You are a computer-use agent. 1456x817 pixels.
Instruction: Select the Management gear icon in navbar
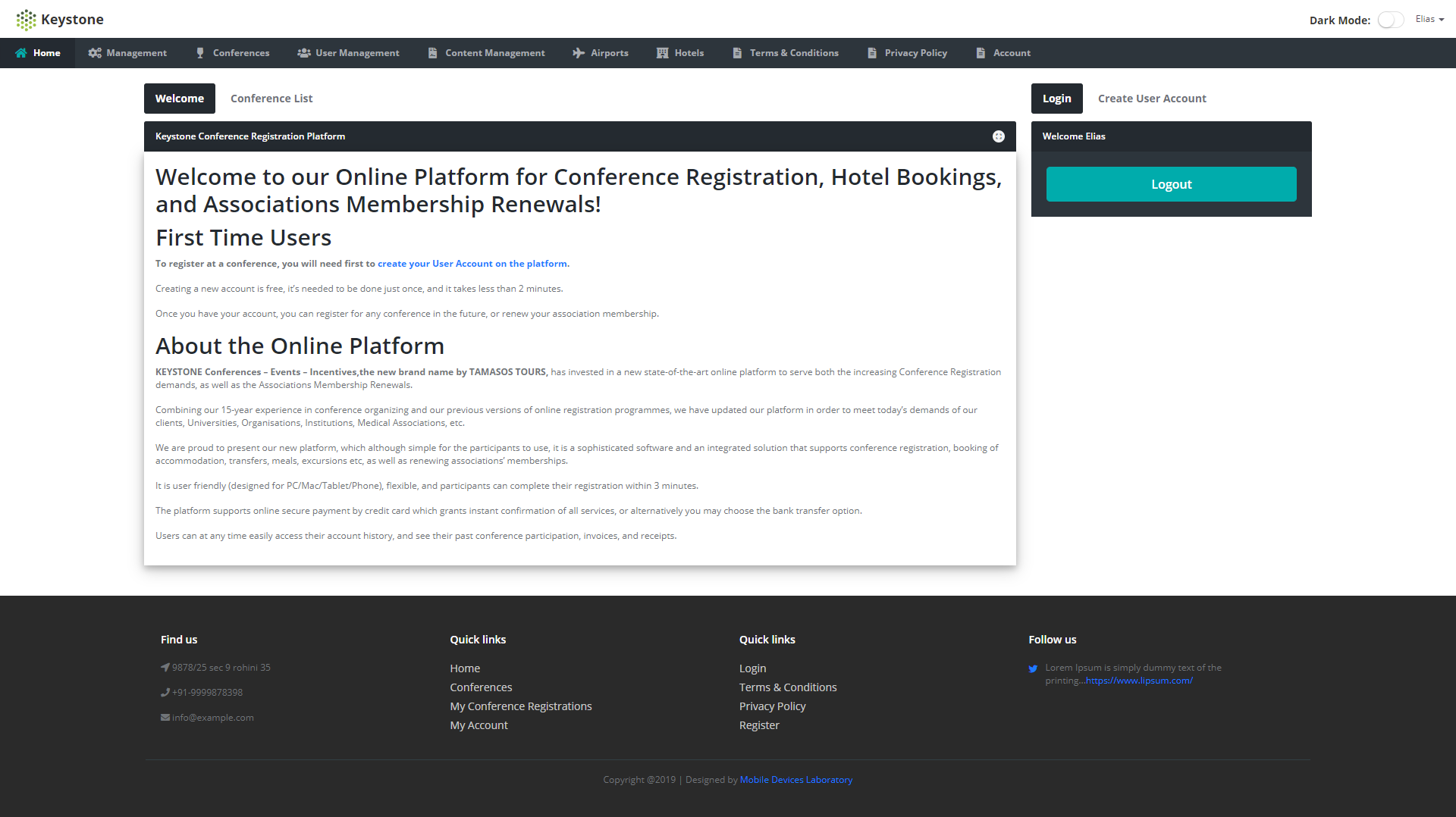click(95, 53)
